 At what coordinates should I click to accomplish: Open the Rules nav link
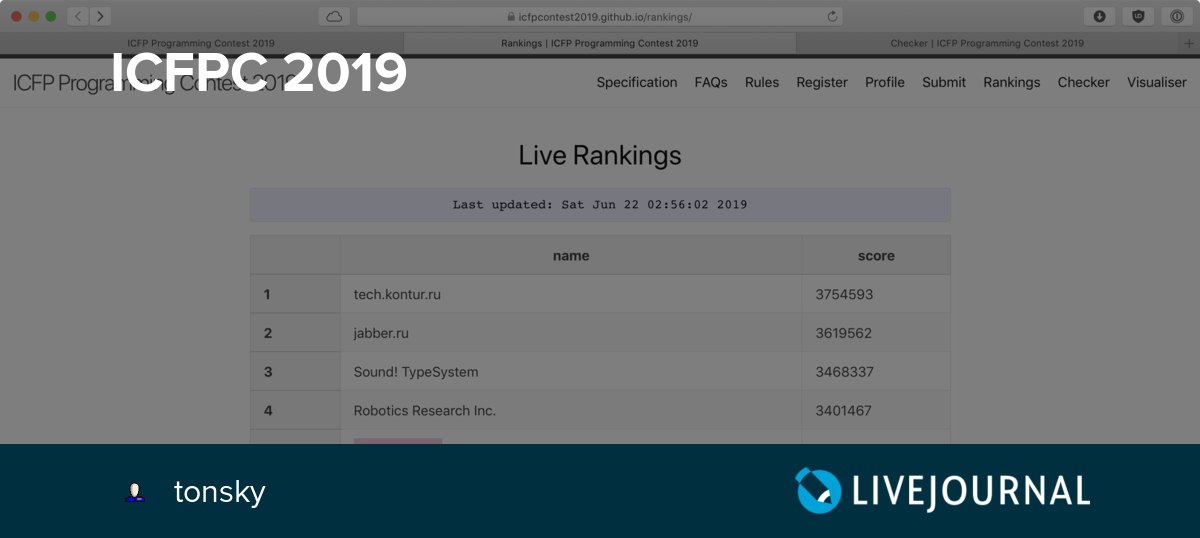point(762,82)
